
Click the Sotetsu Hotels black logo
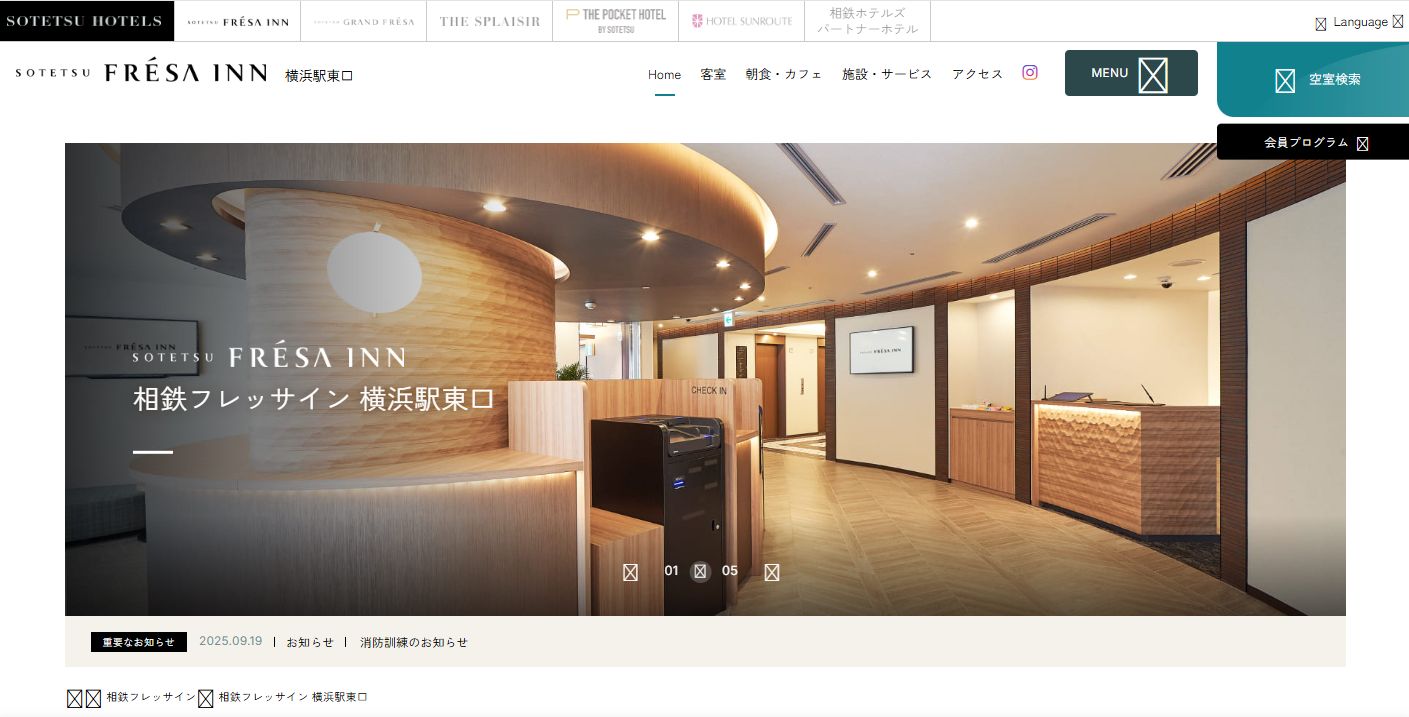pos(86,21)
